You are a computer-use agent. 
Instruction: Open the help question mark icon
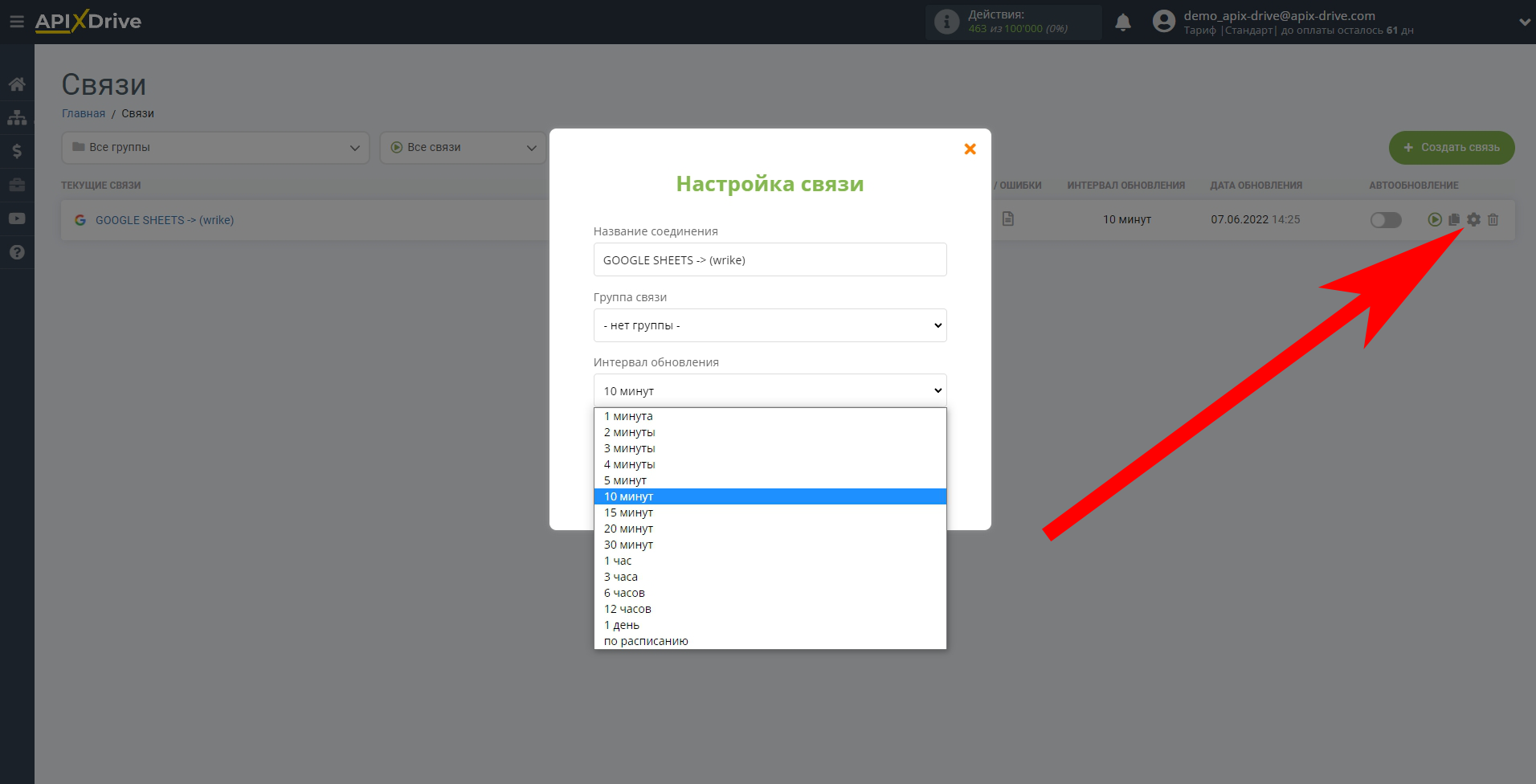click(x=17, y=252)
